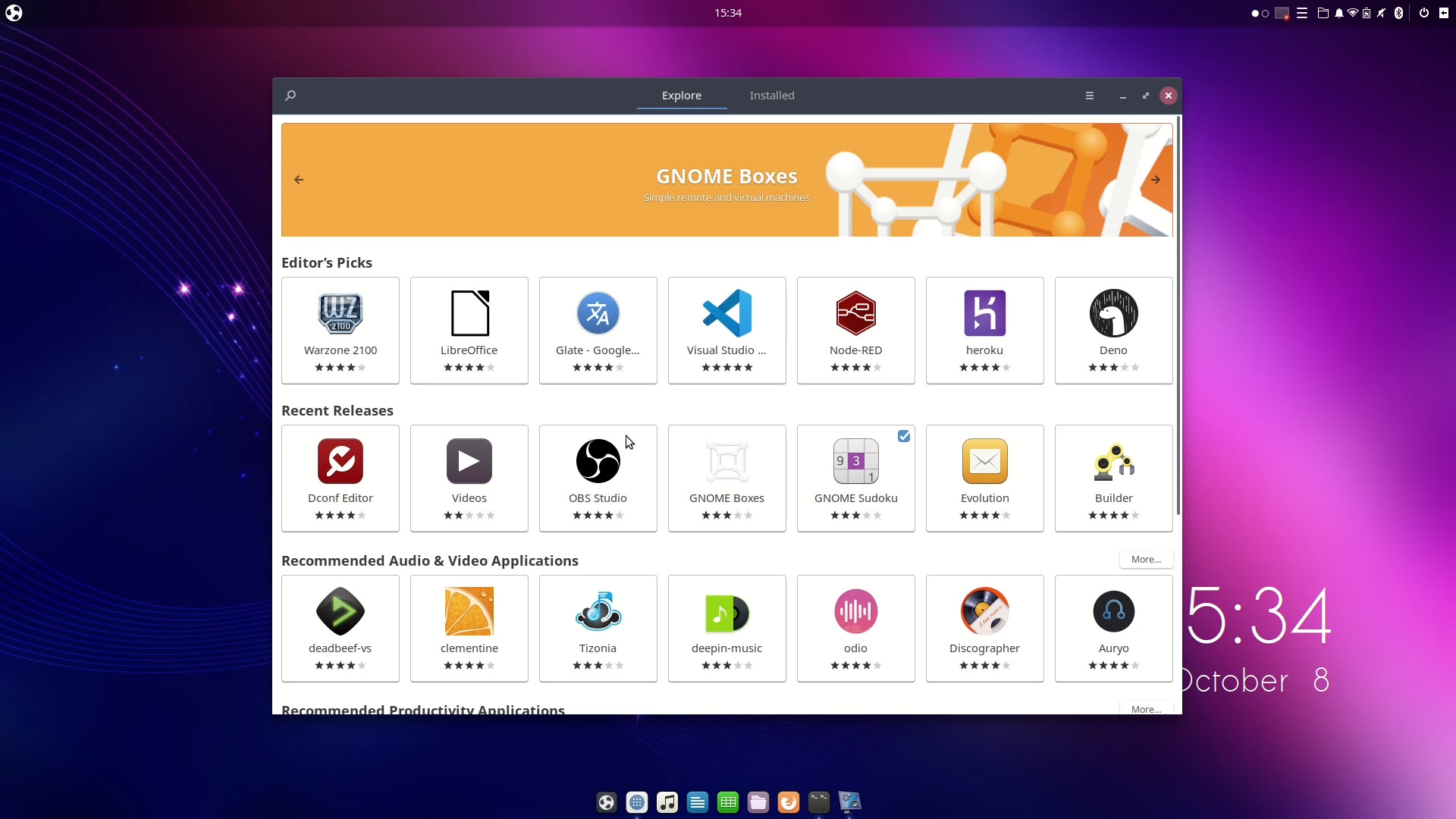The width and height of the screenshot is (1456, 819).
Task: Open the applications menu in the top panel
Action: click(1303, 13)
